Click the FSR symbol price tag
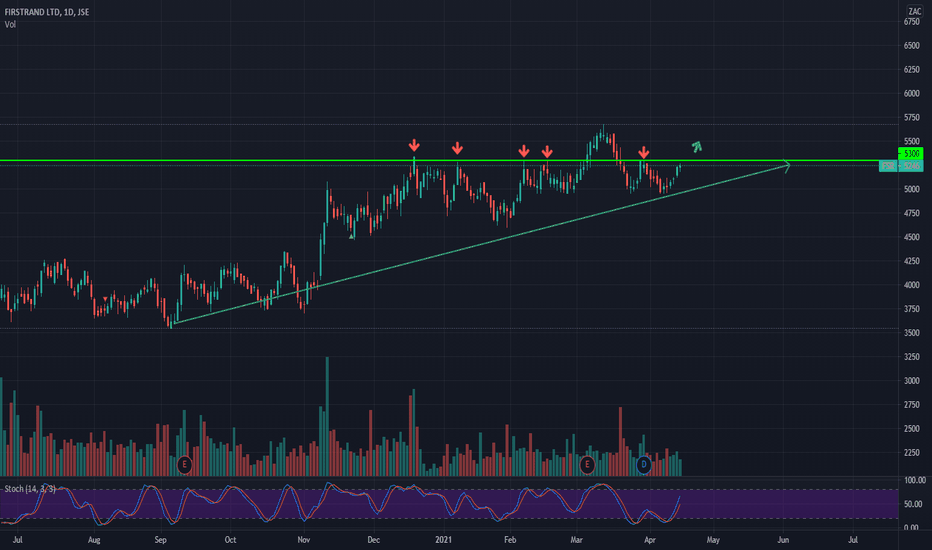This screenshot has height=550, width=932. [x=888, y=166]
